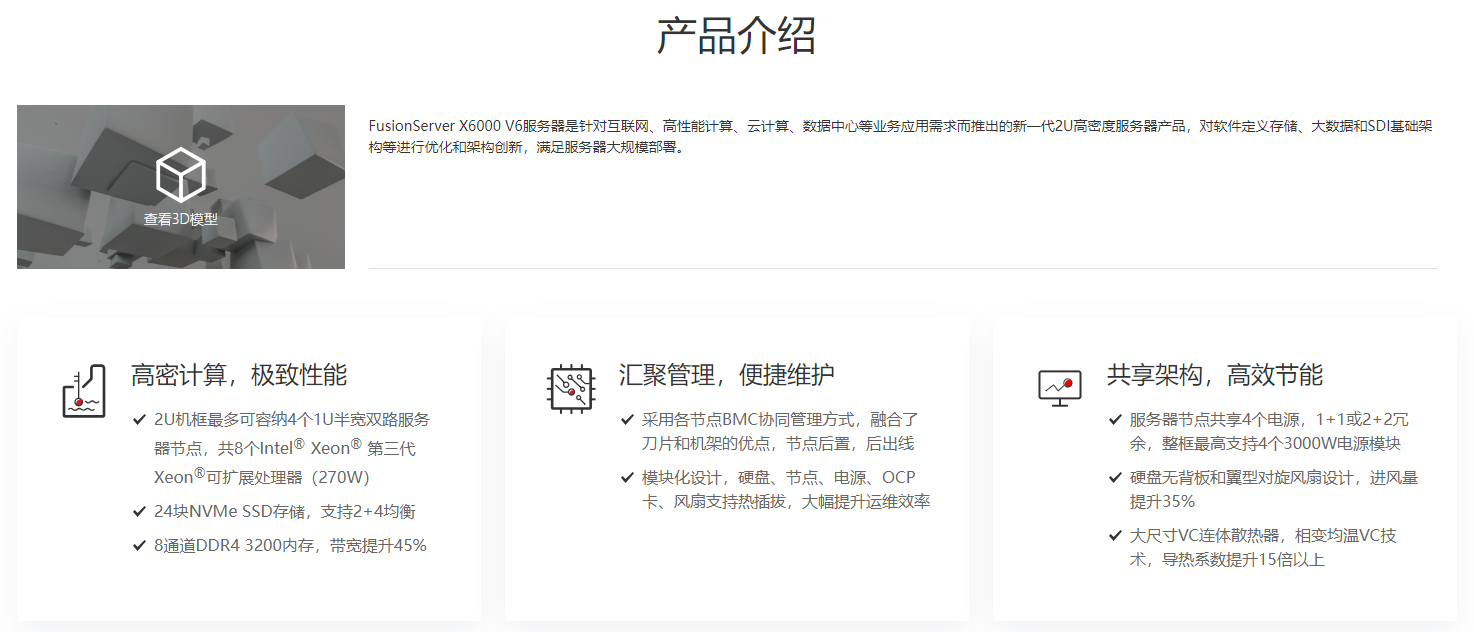This screenshot has height=632, width=1474.
Task: Click the FusionServer X6000 V6 description paragraph
Action: tap(900, 137)
